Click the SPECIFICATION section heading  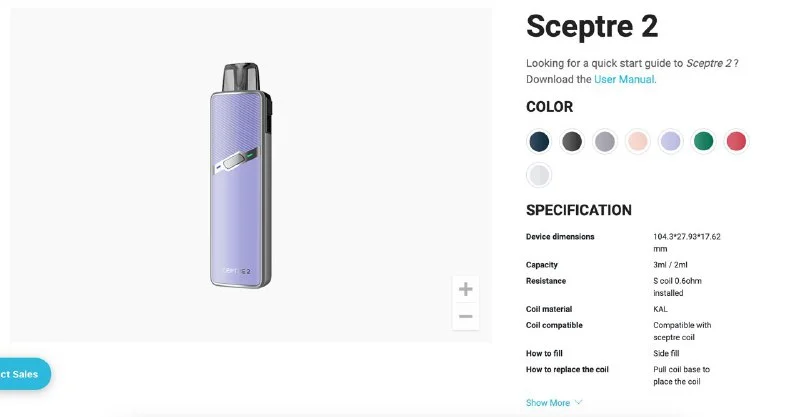tap(579, 210)
